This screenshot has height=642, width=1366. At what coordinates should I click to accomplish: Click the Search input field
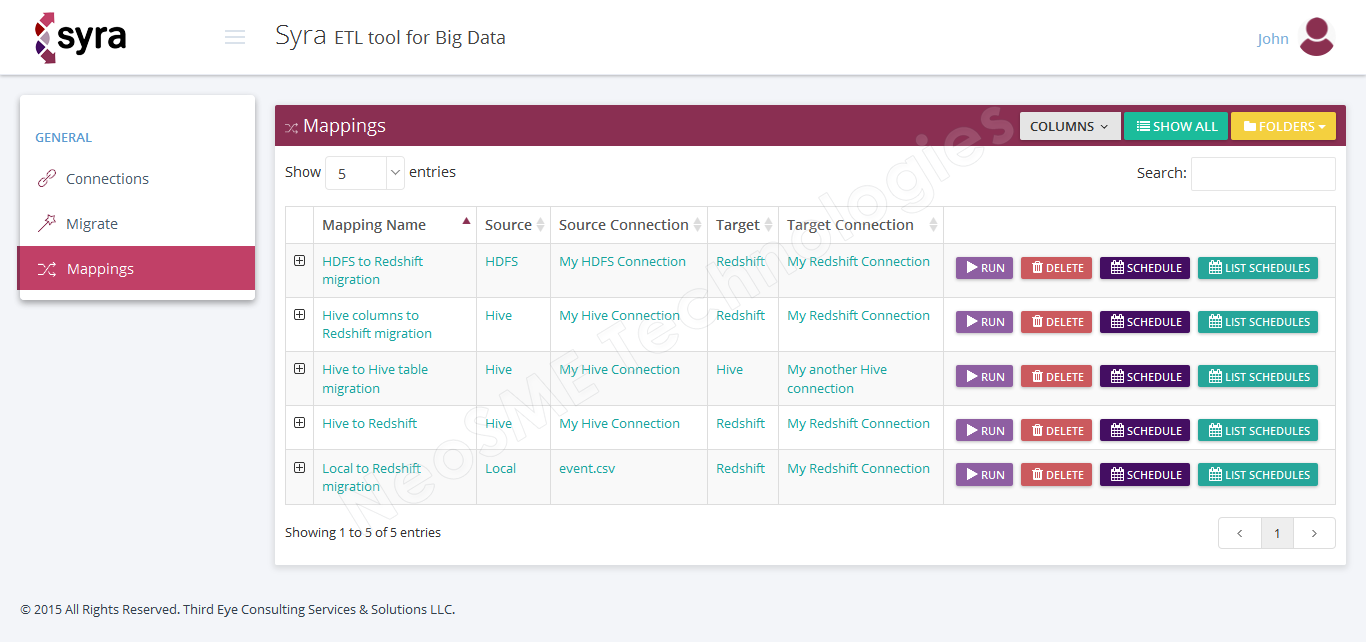(1262, 174)
